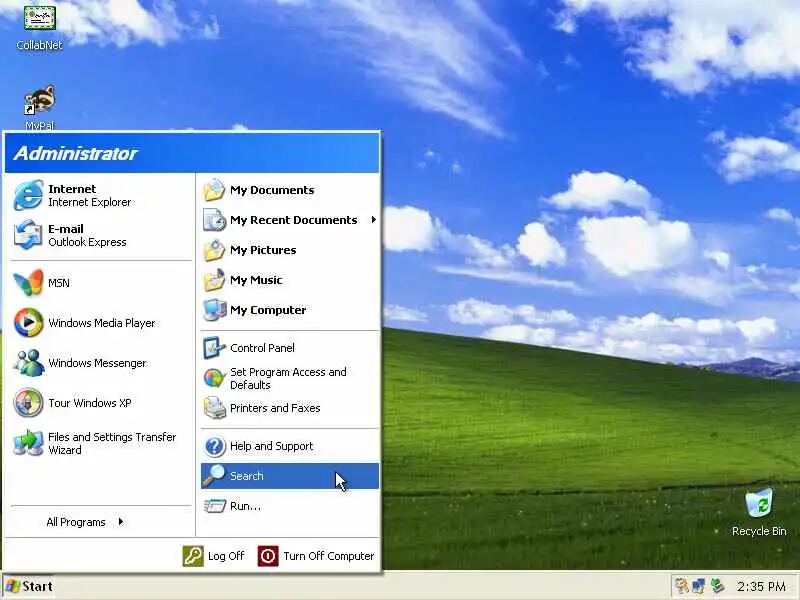Click the Search magnifying glass icon
This screenshot has width=800, height=600.
point(213,476)
